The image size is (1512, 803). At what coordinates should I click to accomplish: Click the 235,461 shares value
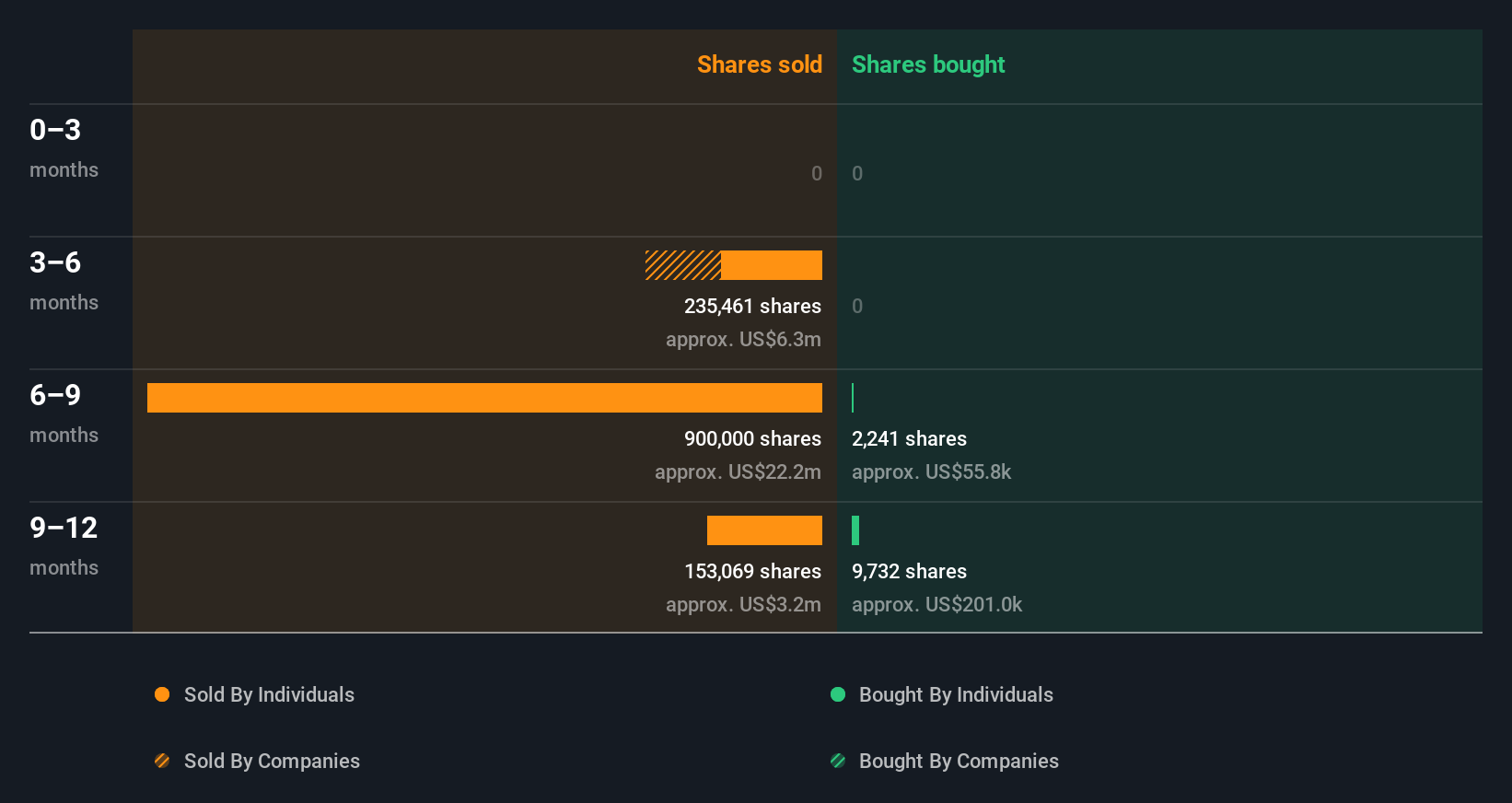click(x=752, y=306)
